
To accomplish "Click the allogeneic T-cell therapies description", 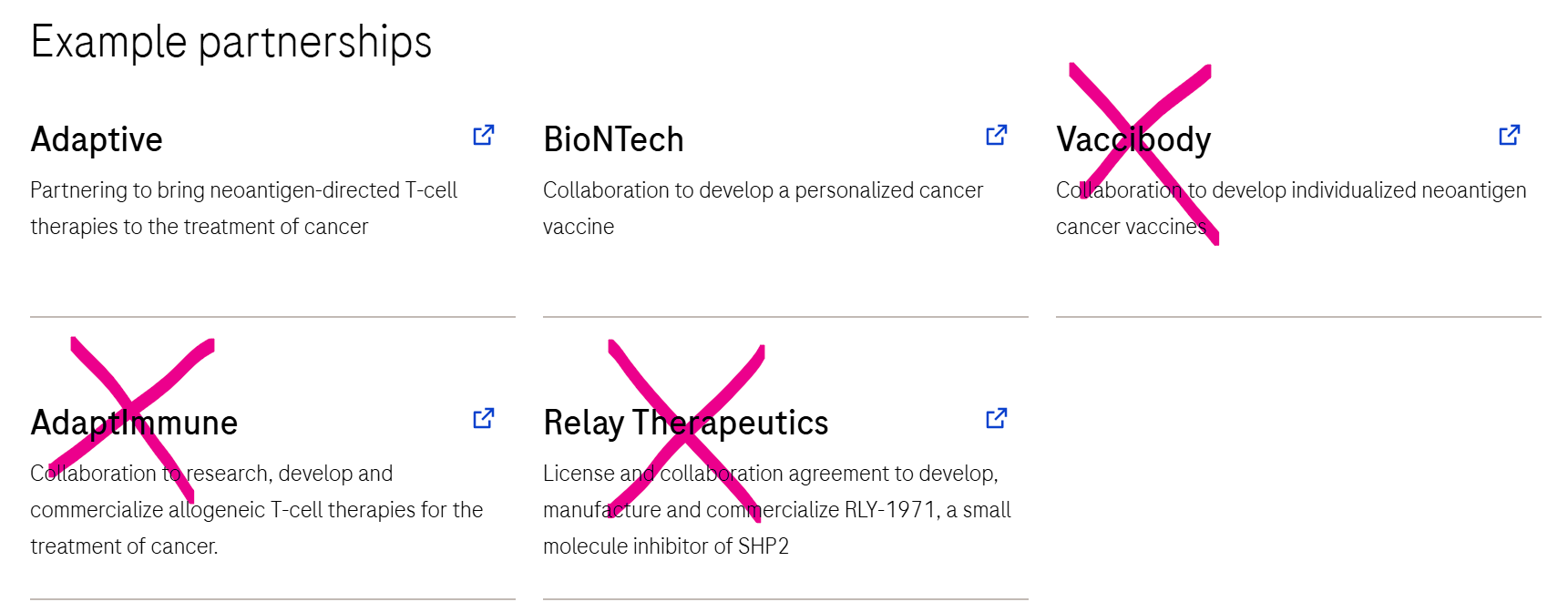I will 256,509.
